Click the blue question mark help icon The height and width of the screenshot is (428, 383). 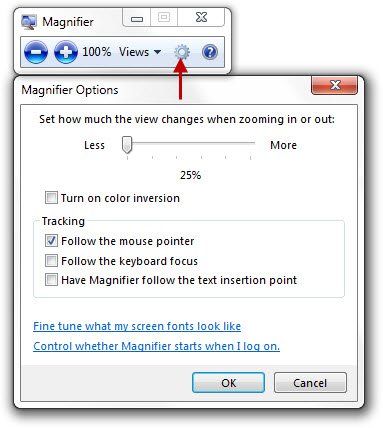pos(210,52)
